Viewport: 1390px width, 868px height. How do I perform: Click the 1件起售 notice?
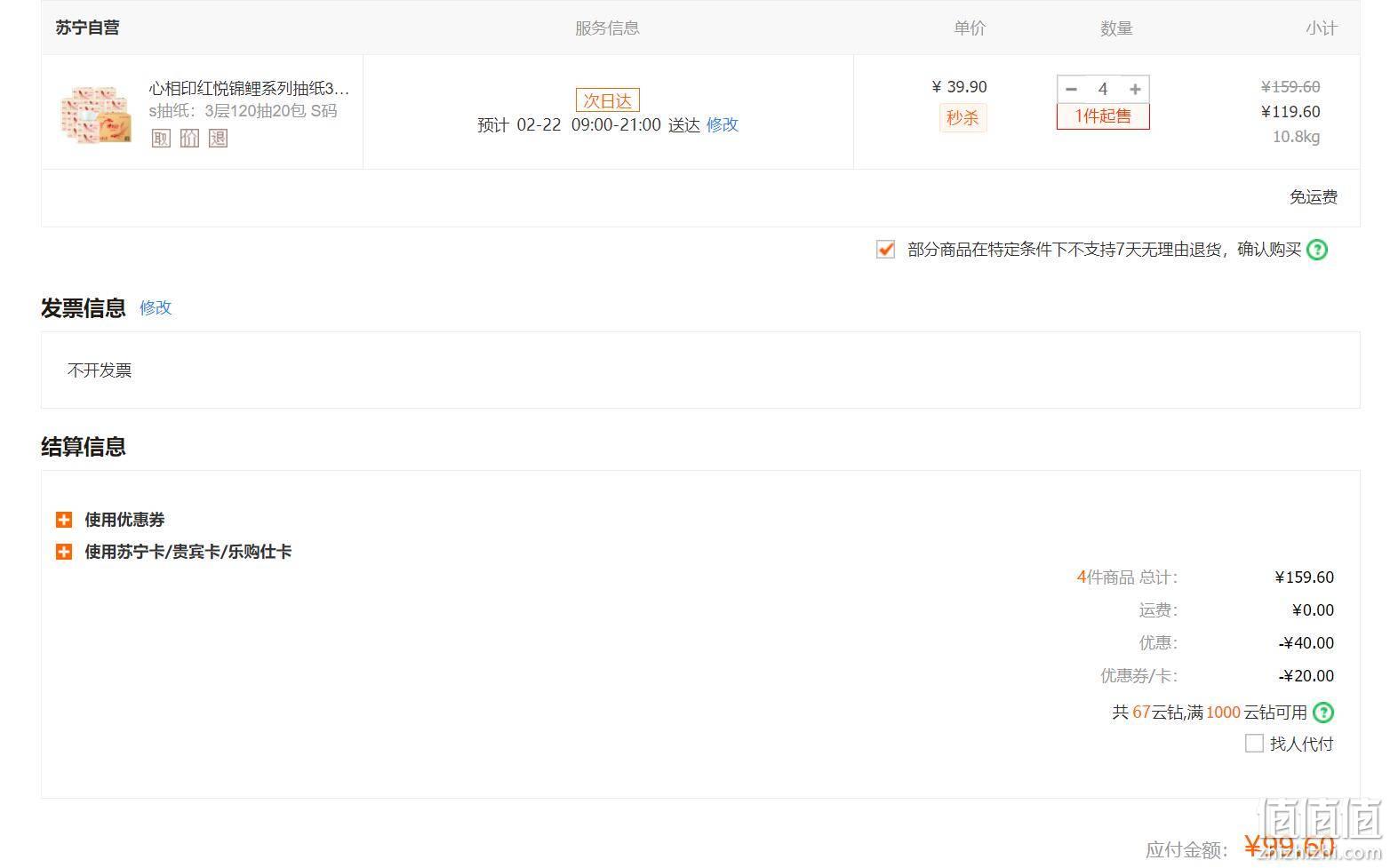click(1103, 116)
